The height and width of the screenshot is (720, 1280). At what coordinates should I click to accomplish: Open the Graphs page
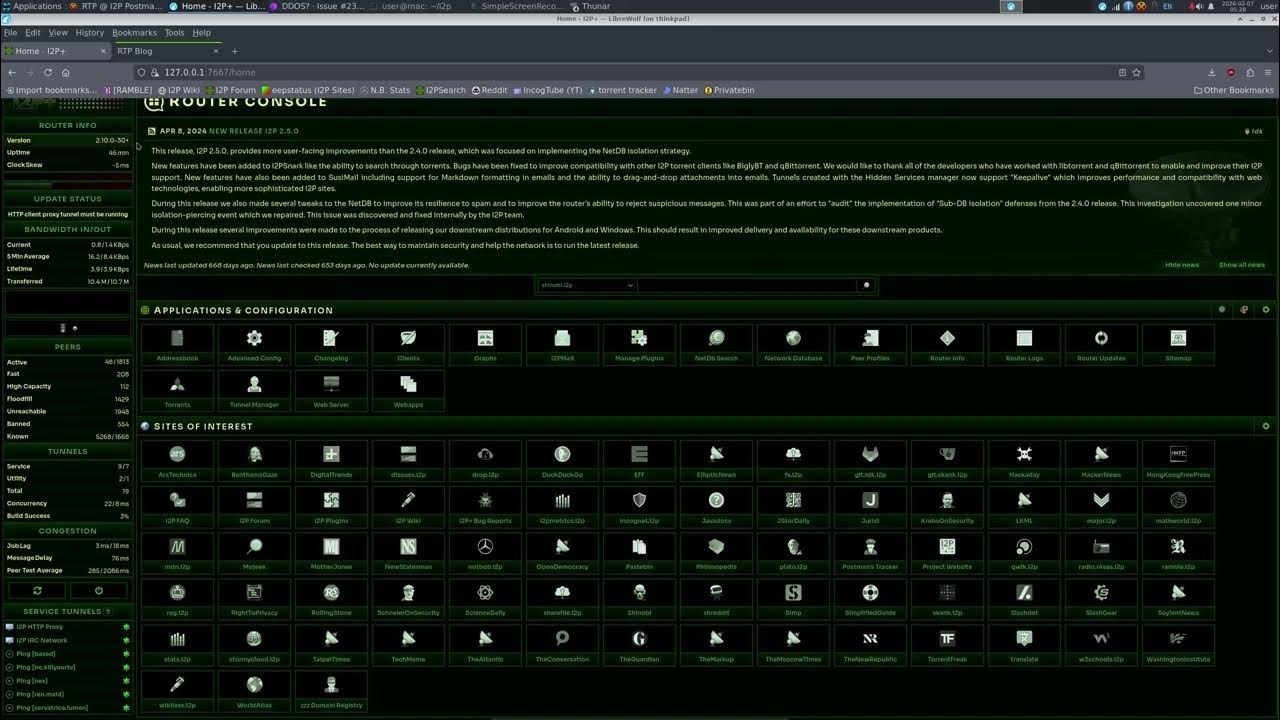pos(485,343)
